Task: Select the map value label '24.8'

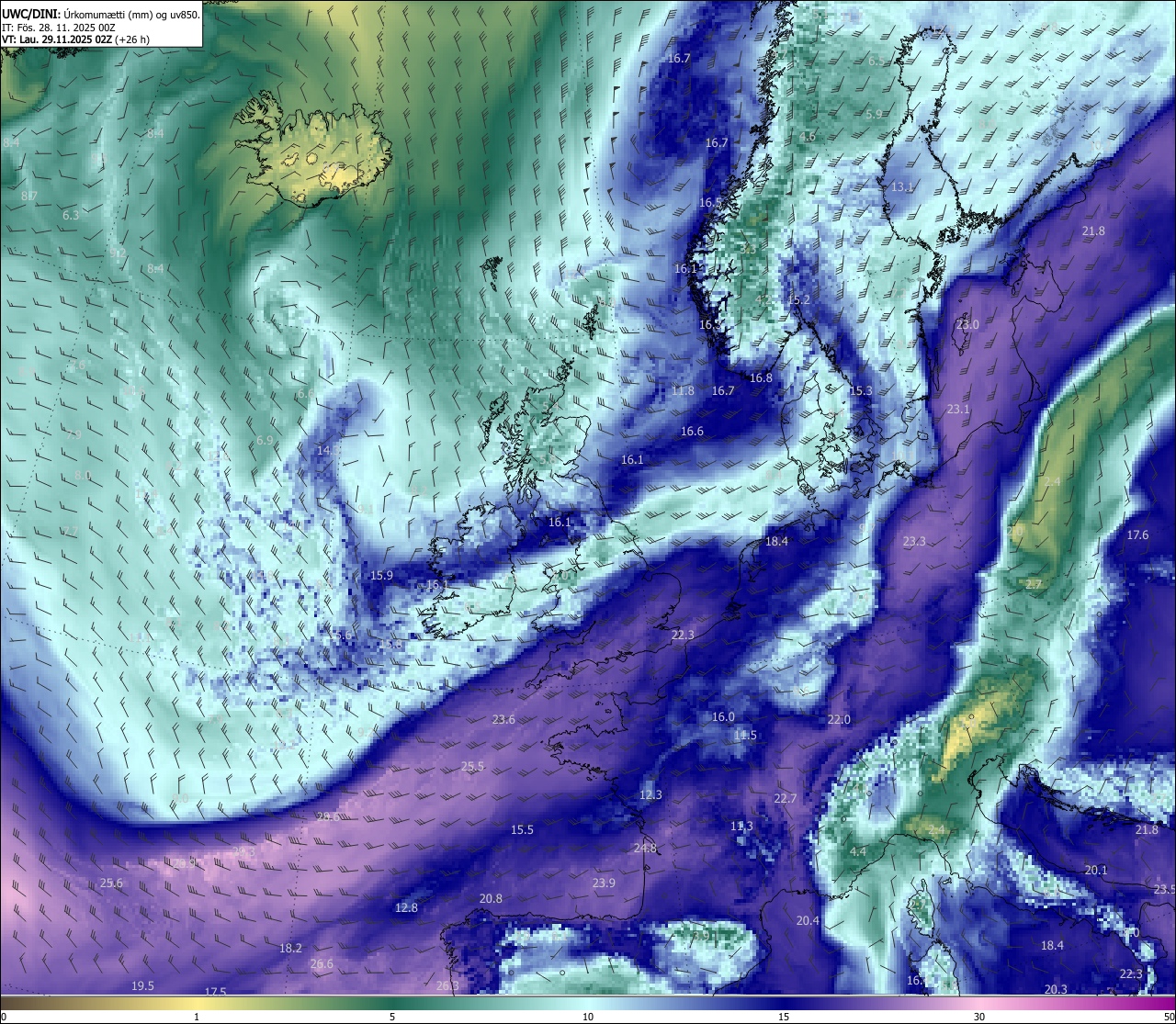Action: tap(645, 848)
